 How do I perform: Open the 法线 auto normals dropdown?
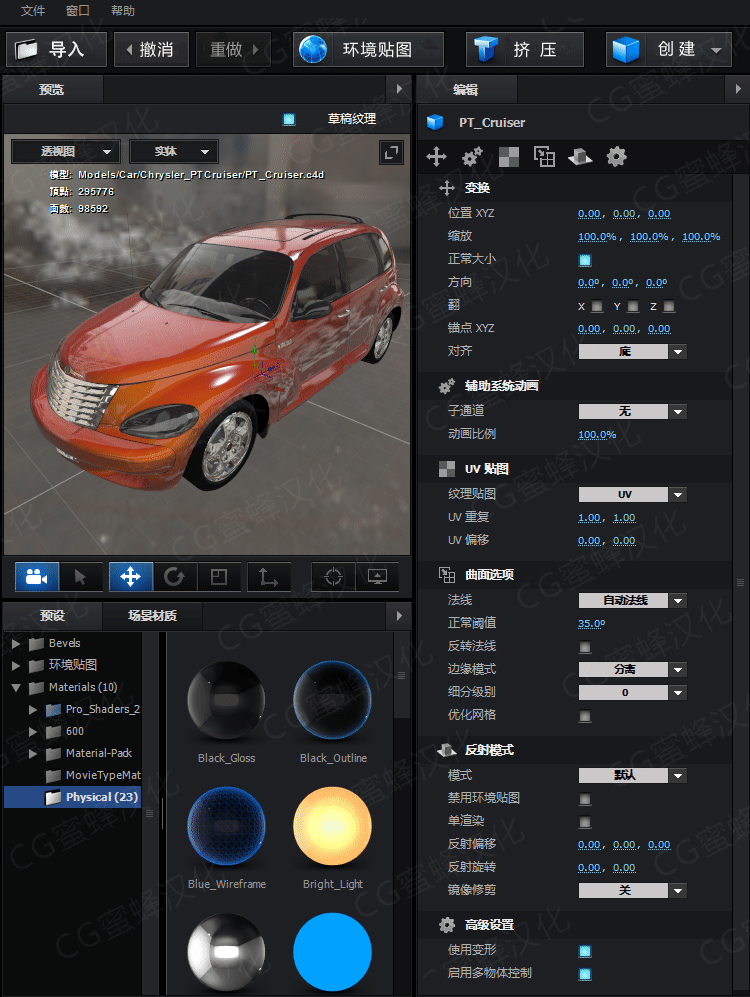632,600
